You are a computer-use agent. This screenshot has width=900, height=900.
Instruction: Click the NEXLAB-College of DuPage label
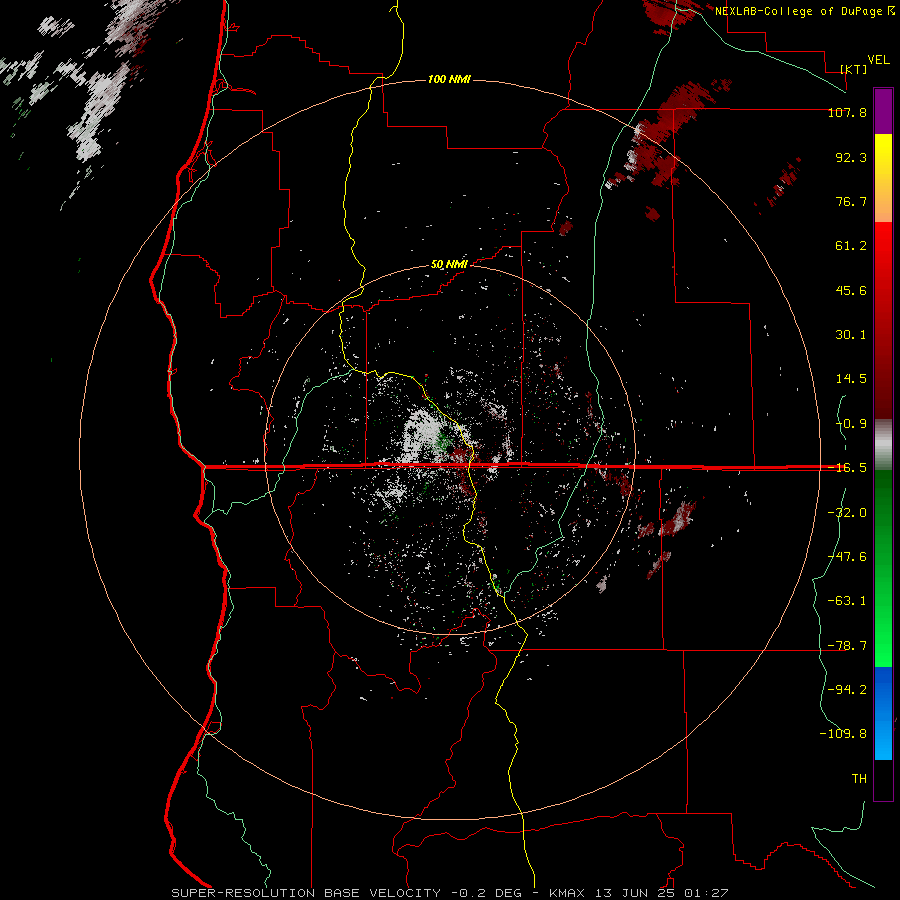pos(805,11)
